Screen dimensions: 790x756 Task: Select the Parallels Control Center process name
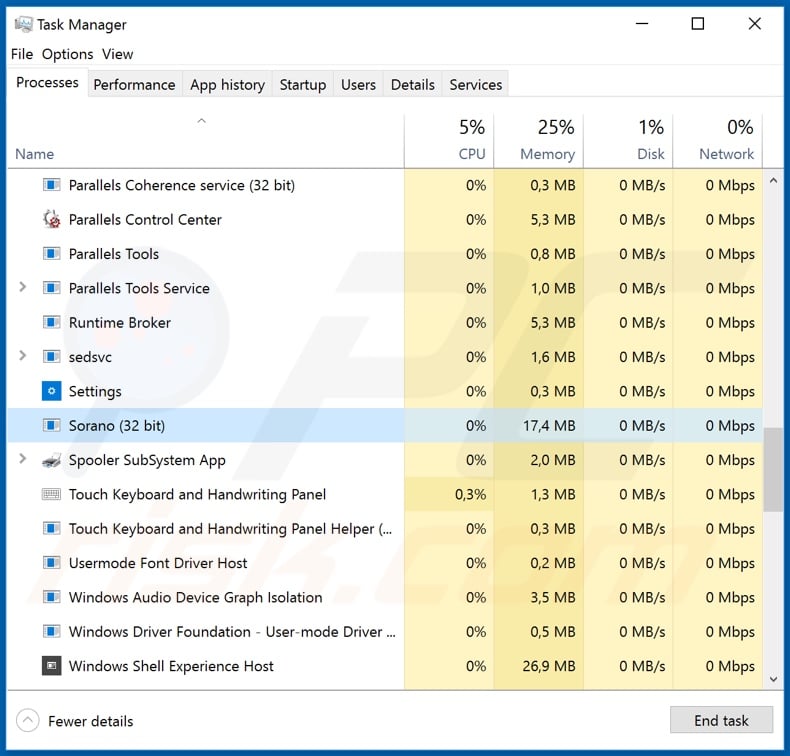coord(145,220)
